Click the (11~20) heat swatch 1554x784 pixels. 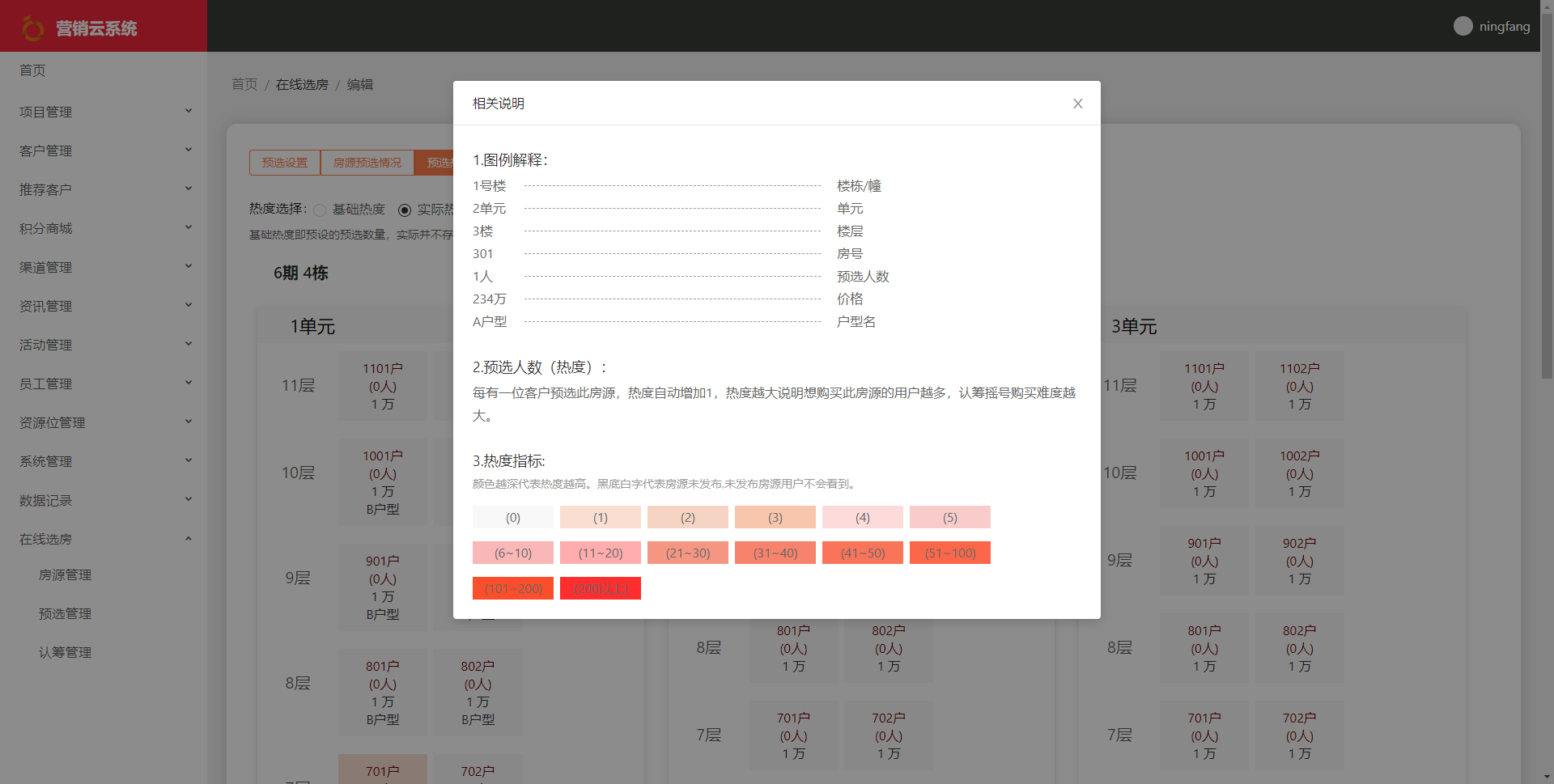(x=601, y=553)
